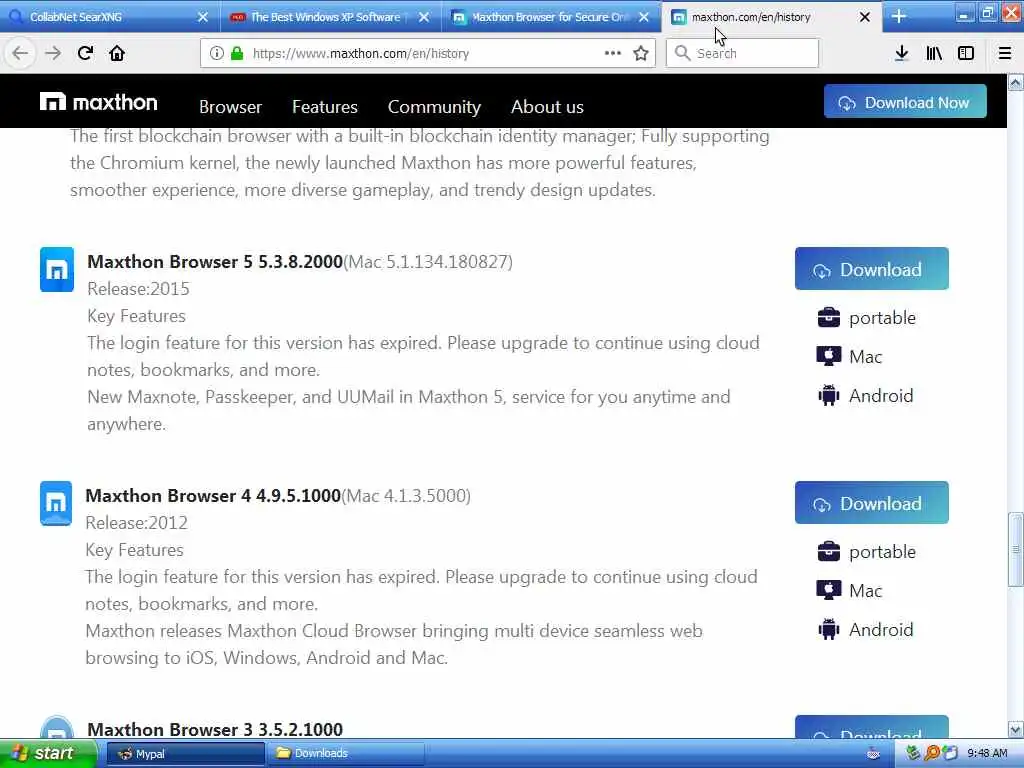This screenshot has width=1024, height=768.
Task: Choose Mac download for Maxthon 5
Action: pyautogui.click(x=849, y=356)
